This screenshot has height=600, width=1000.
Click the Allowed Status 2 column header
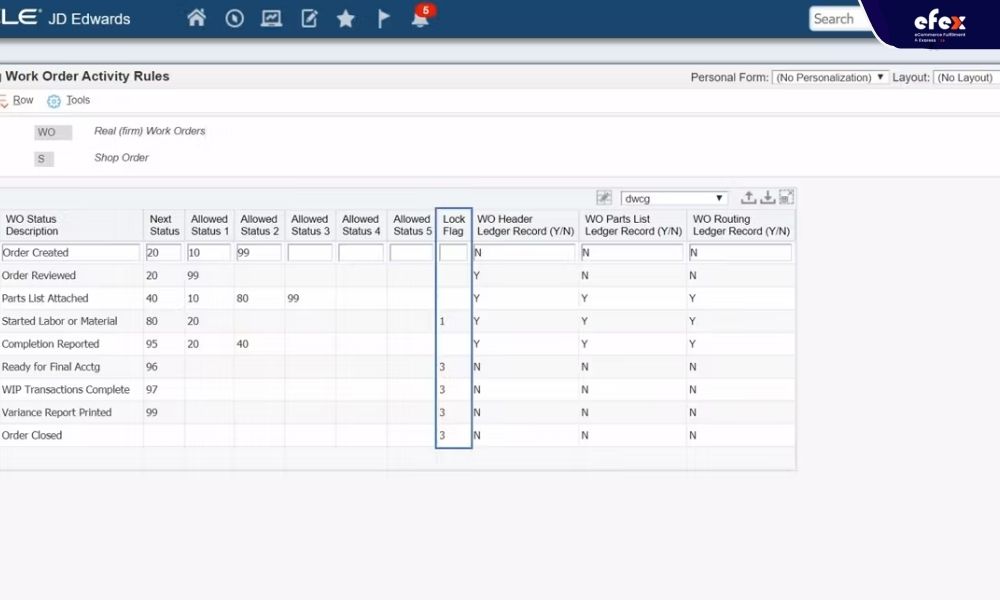tap(259, 225)
